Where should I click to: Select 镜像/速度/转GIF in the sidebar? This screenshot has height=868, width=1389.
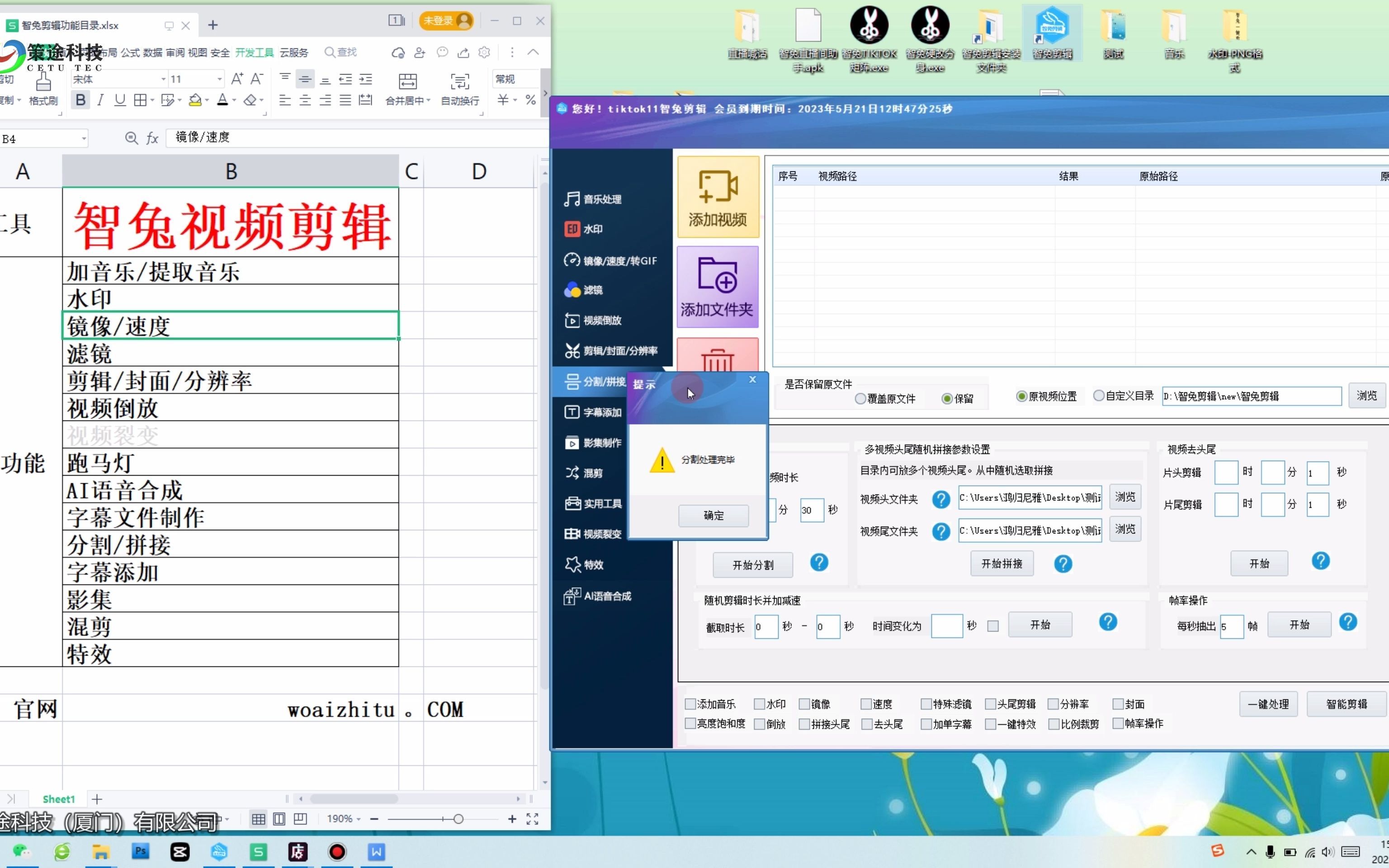coord(610,261)
